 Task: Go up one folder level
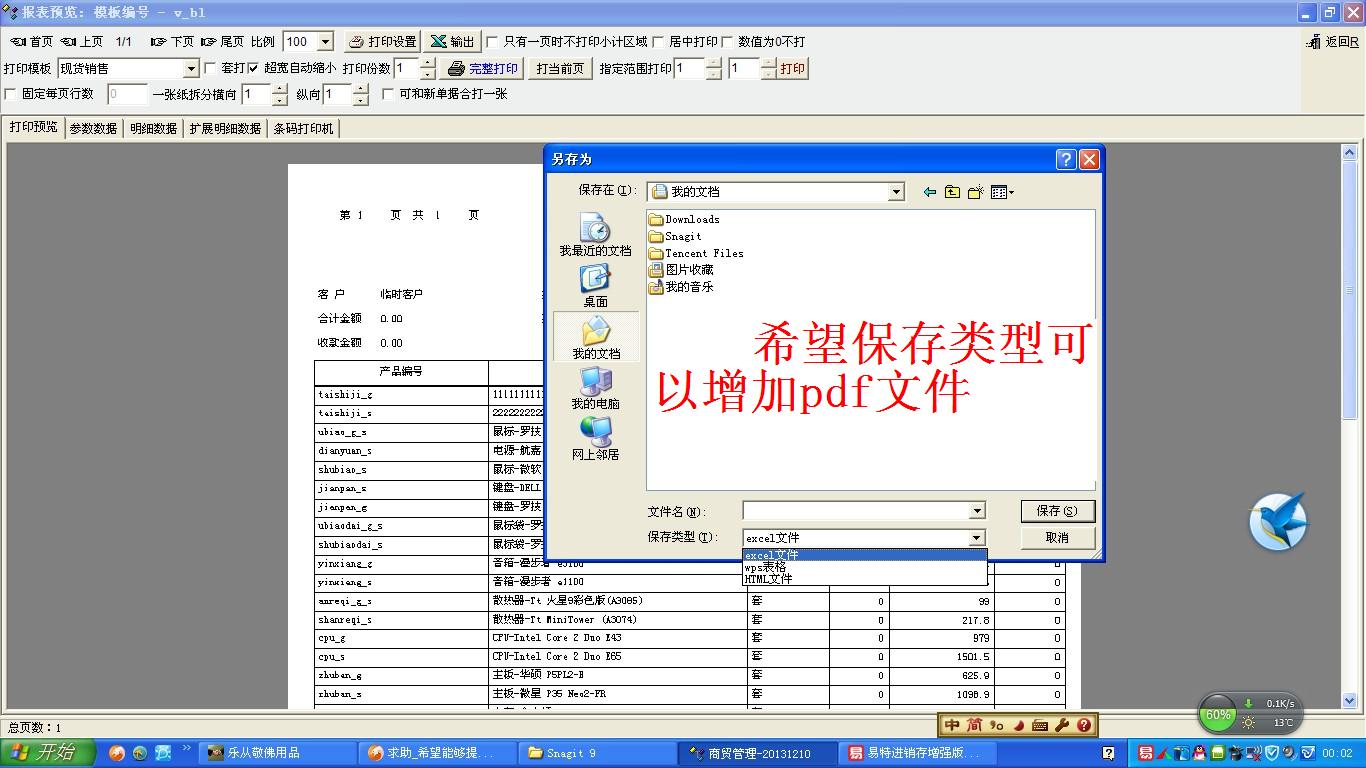(x=952, y=192)
